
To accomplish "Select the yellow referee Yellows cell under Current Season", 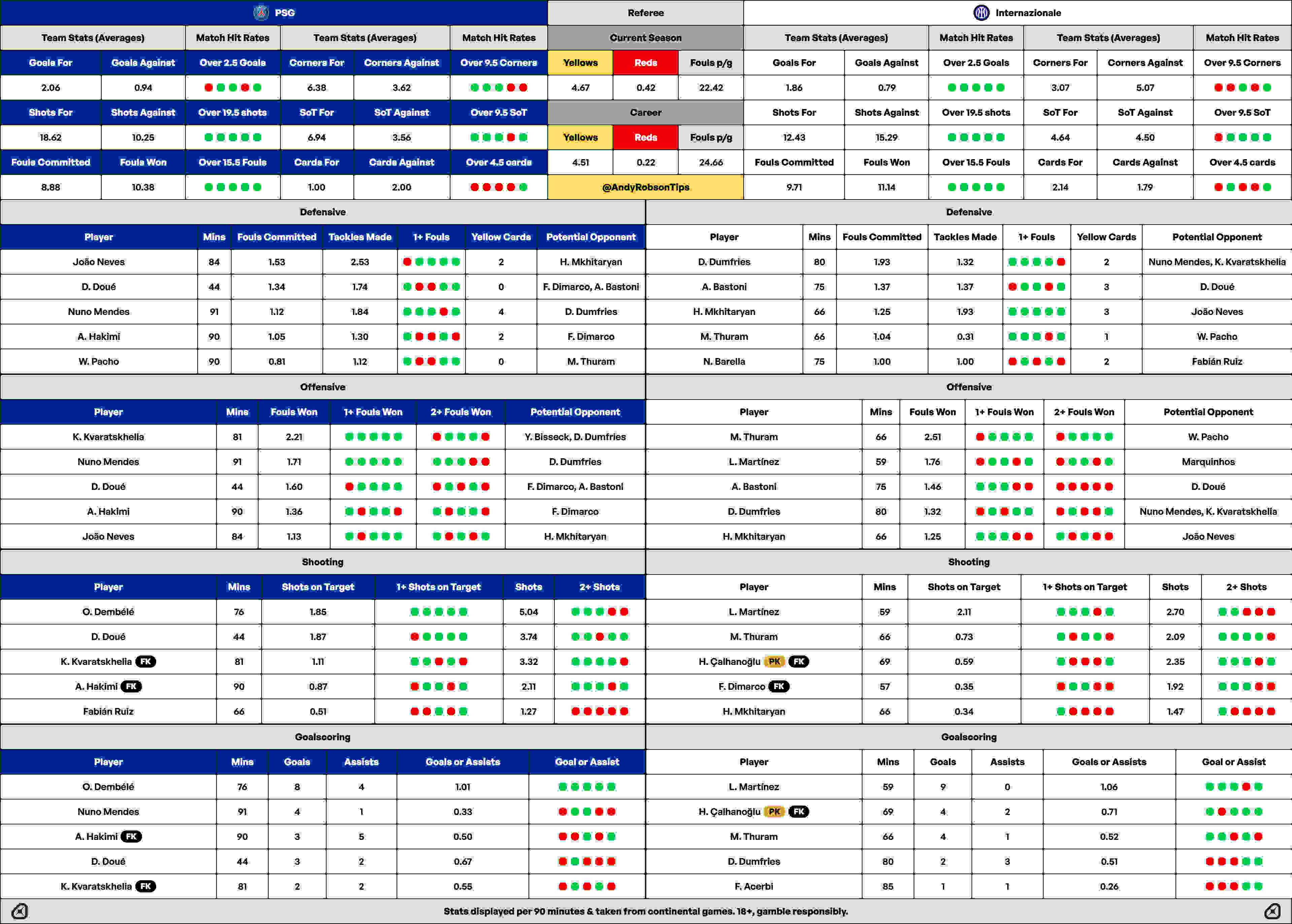I will pos(580,63).
